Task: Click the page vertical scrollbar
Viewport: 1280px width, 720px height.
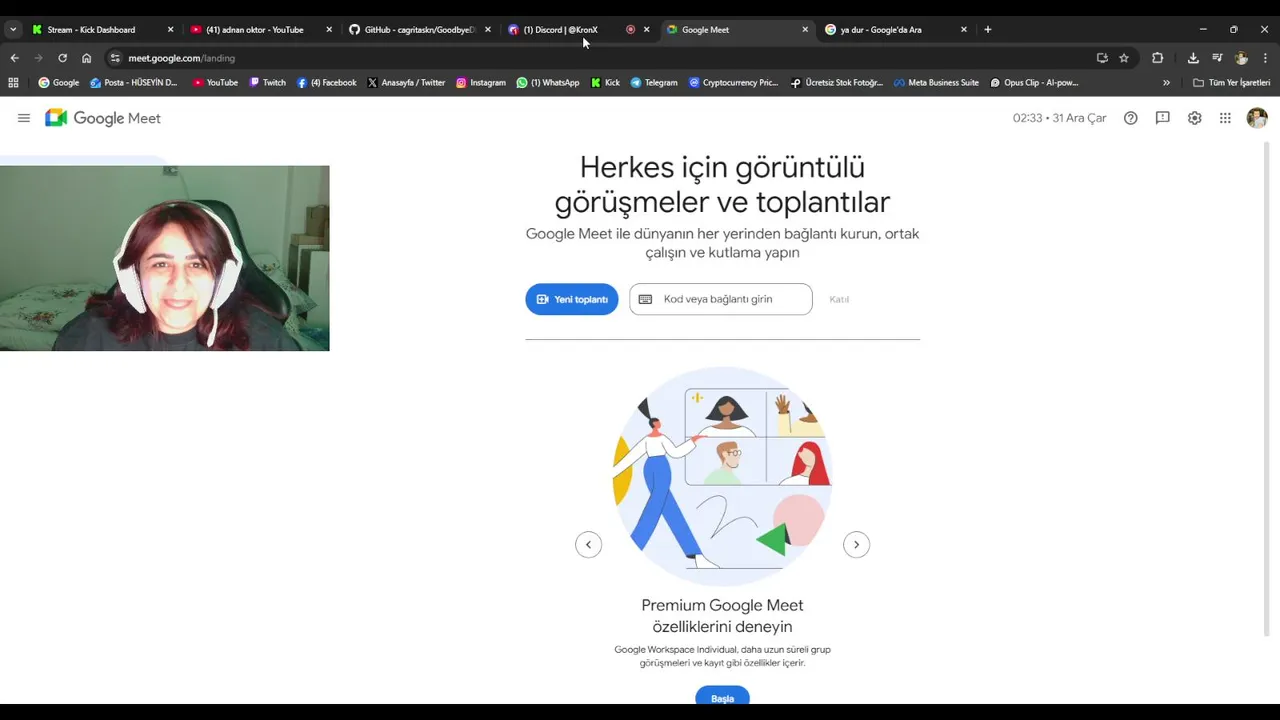Action: [1268, 390]
